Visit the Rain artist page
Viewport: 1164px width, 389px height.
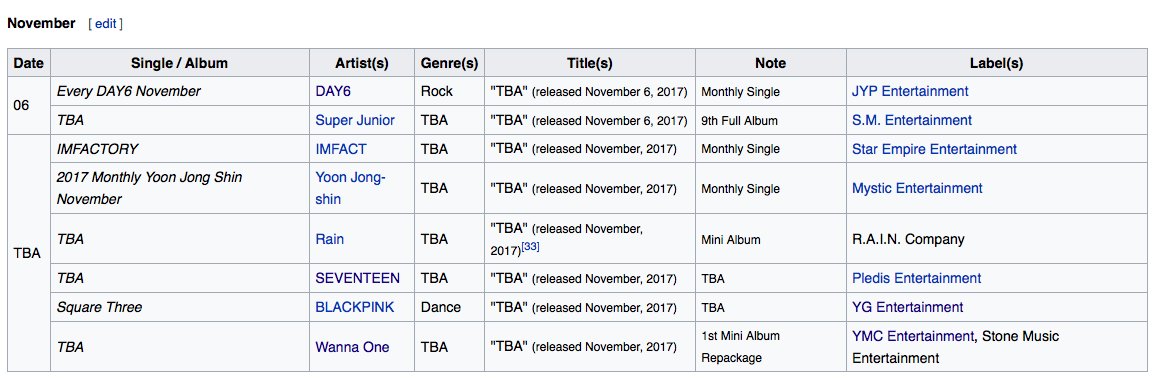tap(330, 239)
